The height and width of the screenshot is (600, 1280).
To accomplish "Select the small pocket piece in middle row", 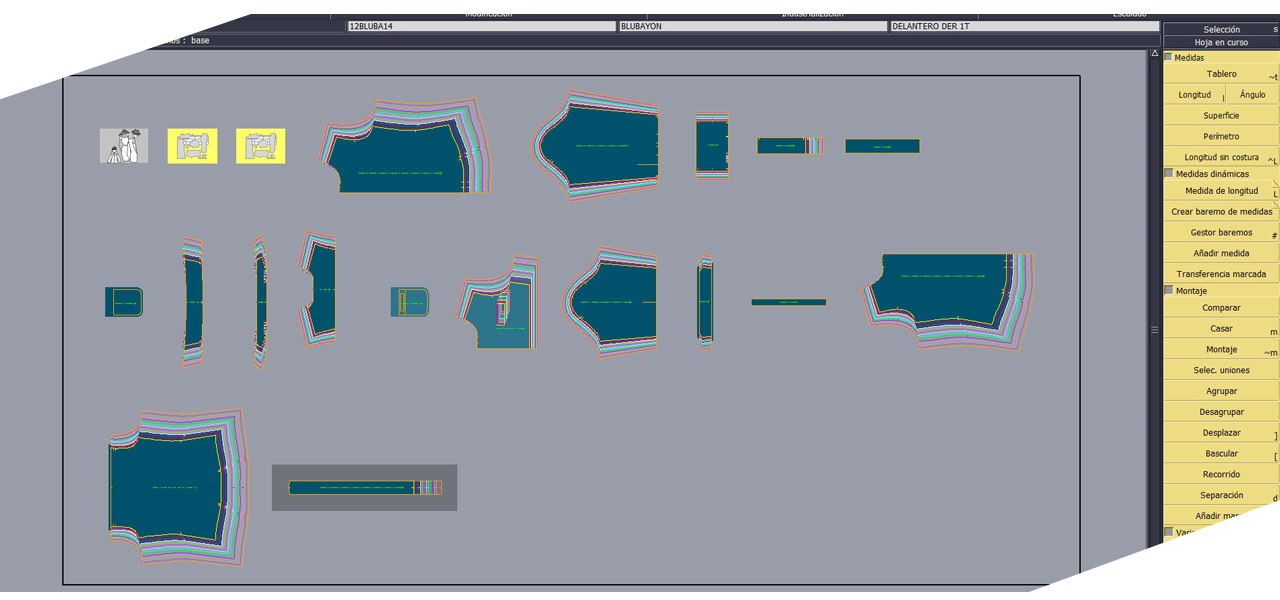I will click(x=124, y=302).
